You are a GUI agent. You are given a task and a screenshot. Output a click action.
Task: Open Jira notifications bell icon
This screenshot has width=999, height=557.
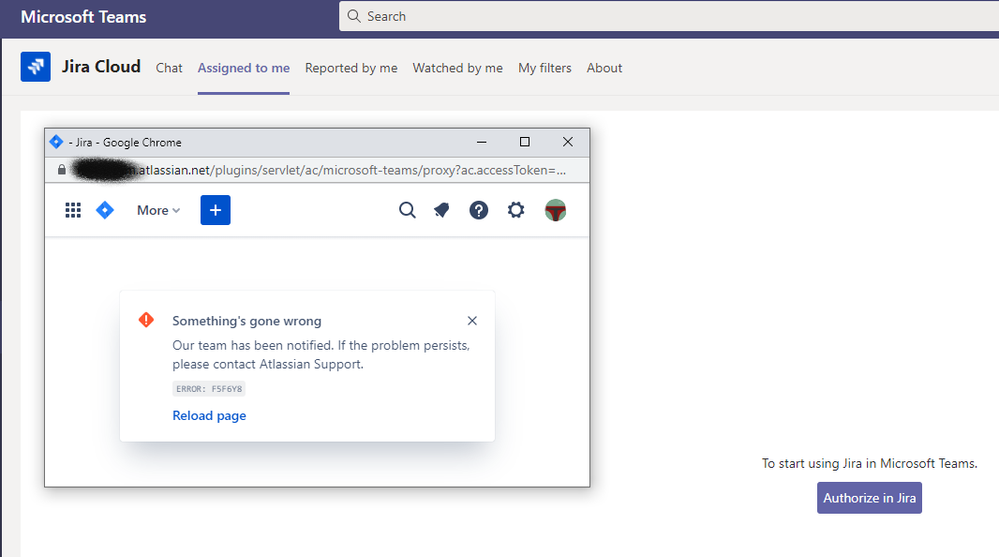442,210
